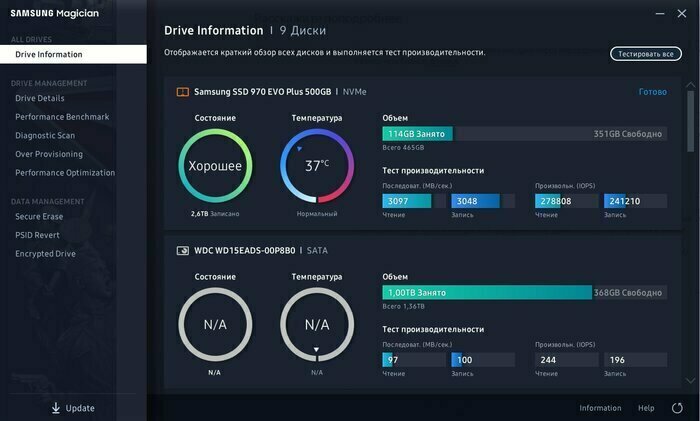
Task: Select PSID Revert item
Action: [x=38, y=235]
